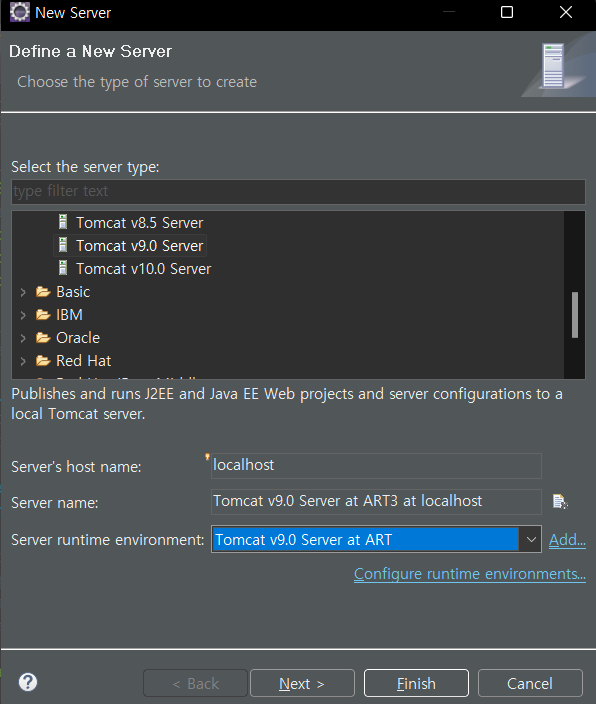Click the Red Hat folder icon
Image resolution: width=596 pixels, height=704 pixels.
(x=43, y=361)
